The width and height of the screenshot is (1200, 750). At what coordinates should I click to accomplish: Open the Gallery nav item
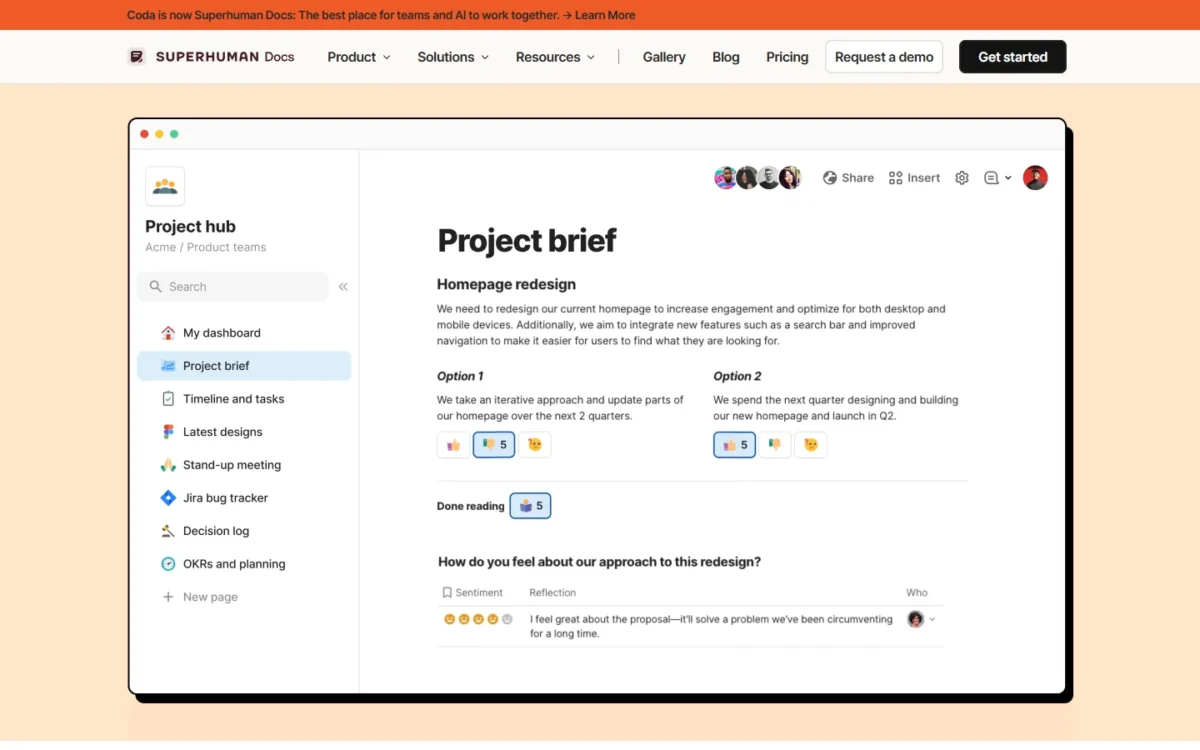(x=664, y=57)
